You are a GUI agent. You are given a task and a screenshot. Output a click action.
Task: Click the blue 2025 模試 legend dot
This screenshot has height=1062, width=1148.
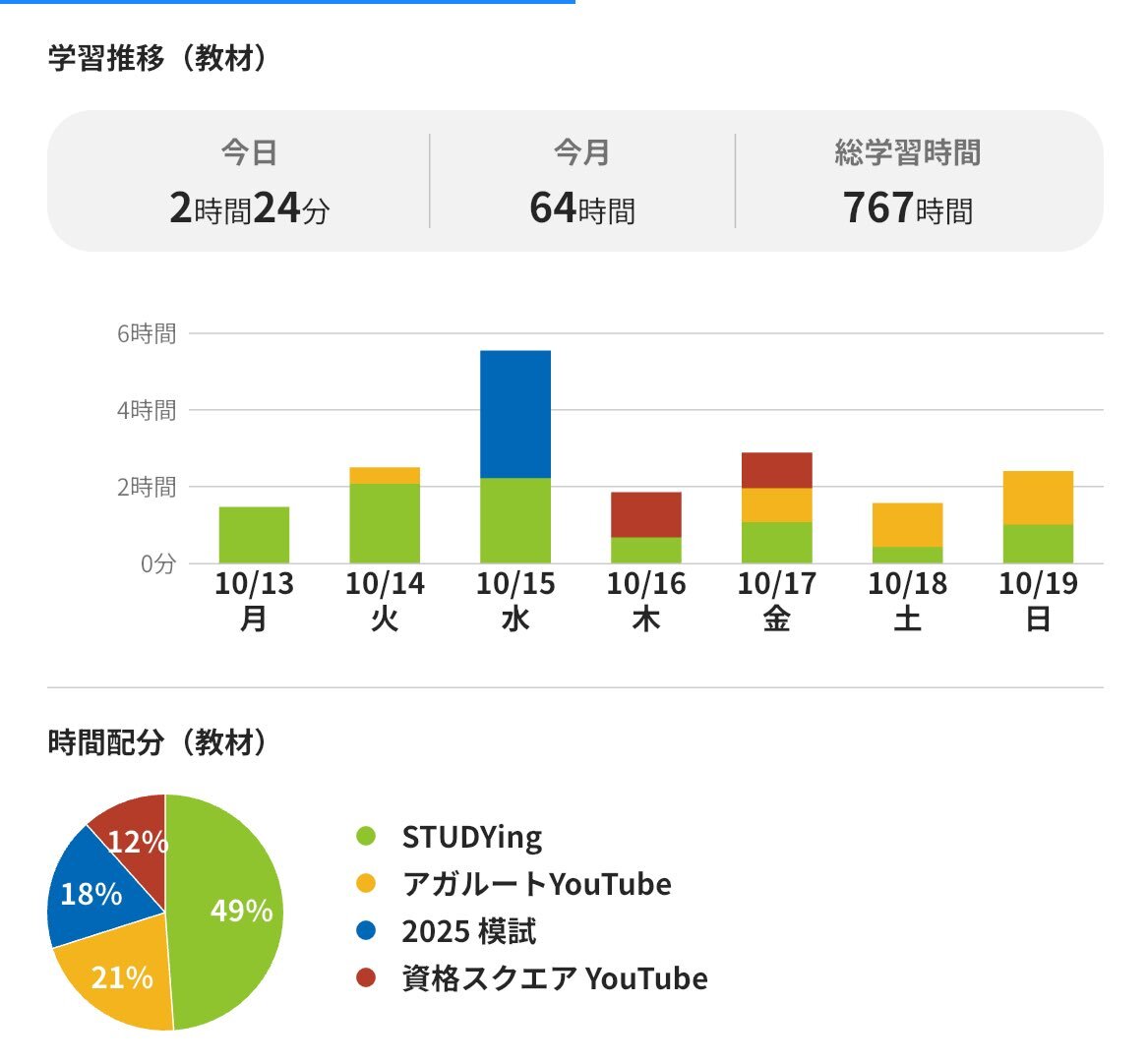pyautogui.click(x=365, y=930)
